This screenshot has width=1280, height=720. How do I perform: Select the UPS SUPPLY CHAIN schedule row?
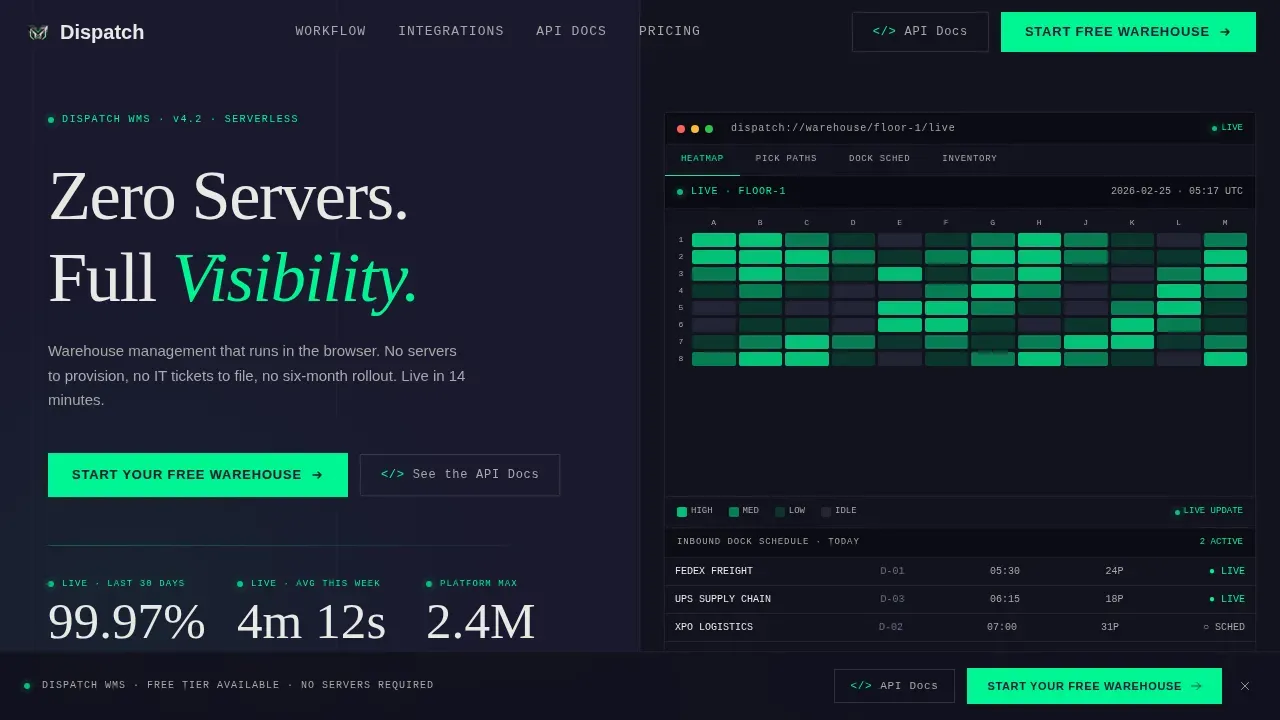click(960, 599)
